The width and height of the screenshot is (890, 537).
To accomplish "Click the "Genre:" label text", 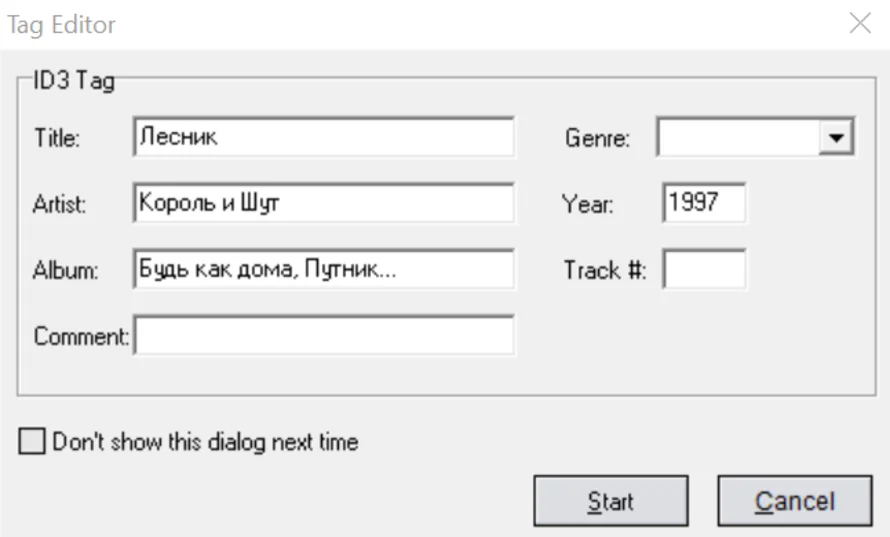I will (597, 138).
